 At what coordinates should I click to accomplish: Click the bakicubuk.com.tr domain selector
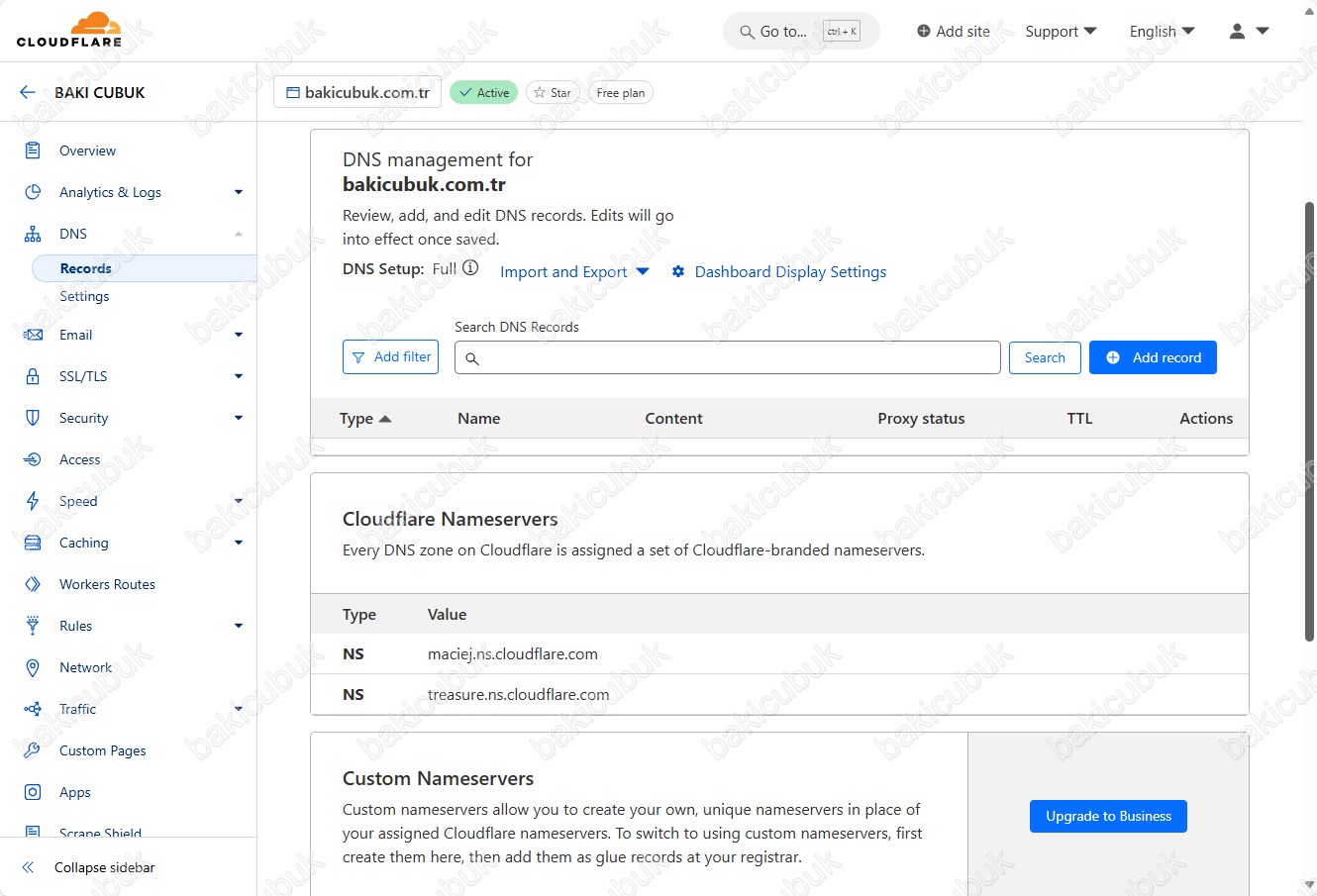coord(357,92)
